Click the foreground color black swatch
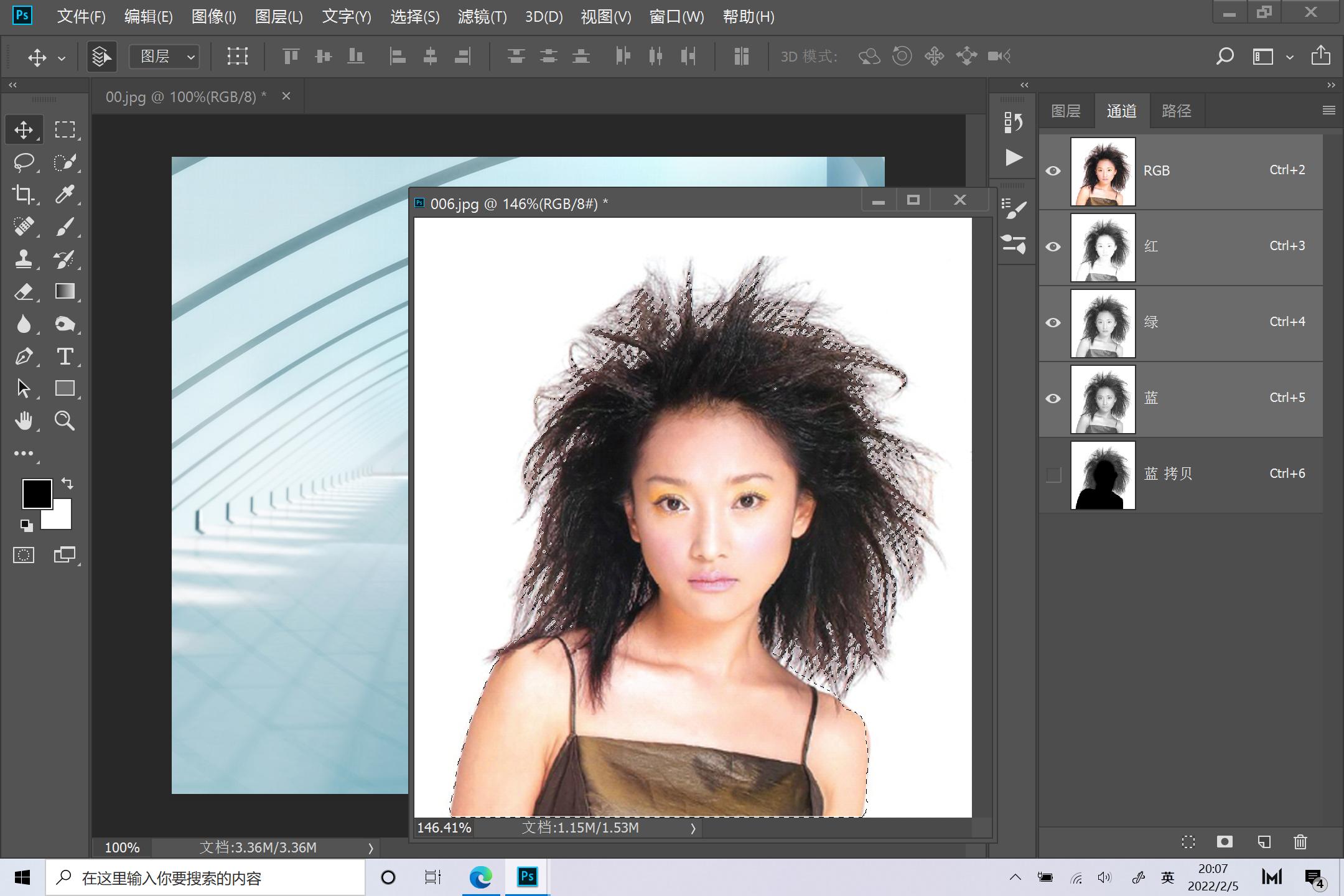Image resolution: width=1344 pixels, height=896 pixels. pyautogui.click(x=36, y=493)
